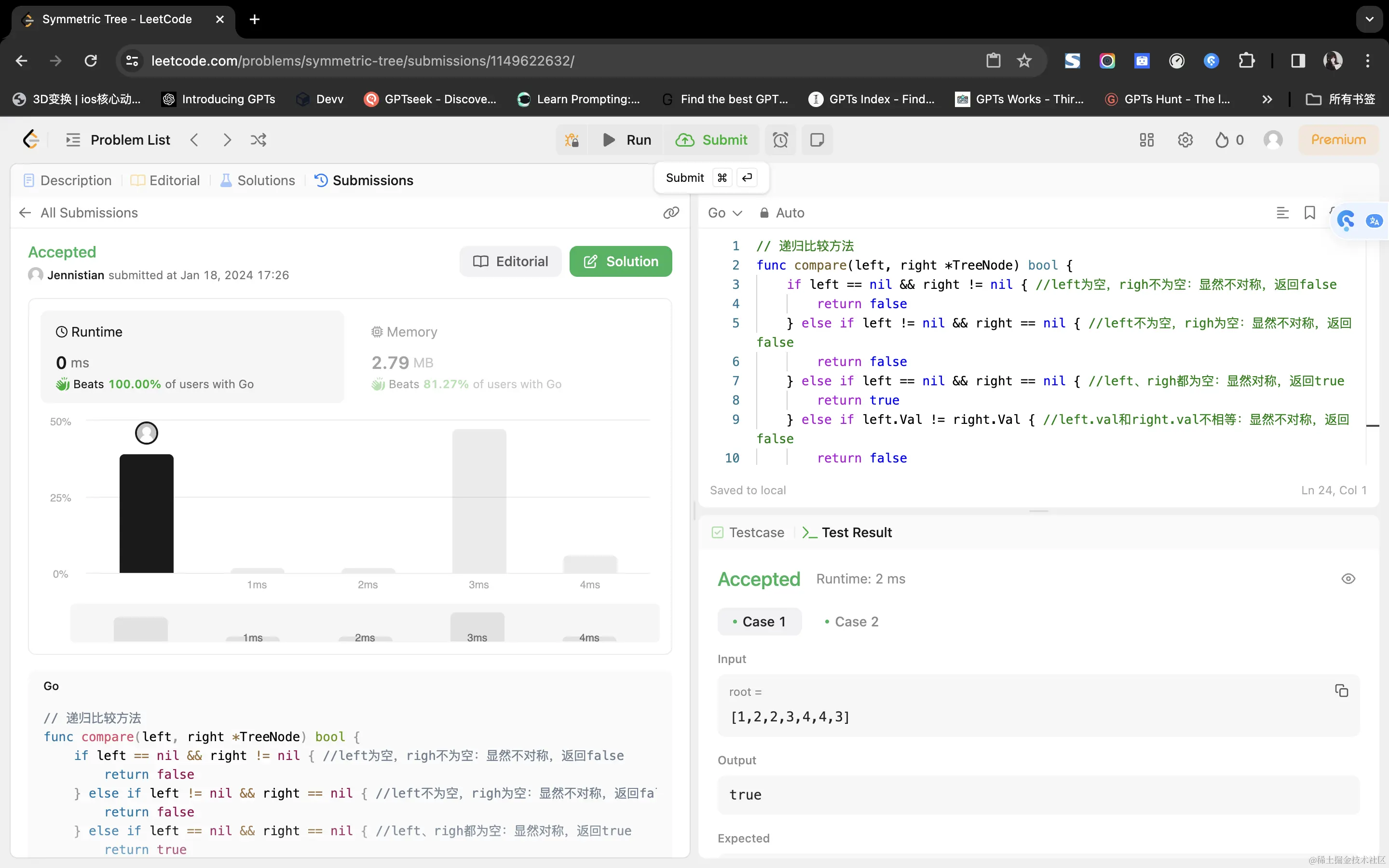Click the green Solution button

620,262
